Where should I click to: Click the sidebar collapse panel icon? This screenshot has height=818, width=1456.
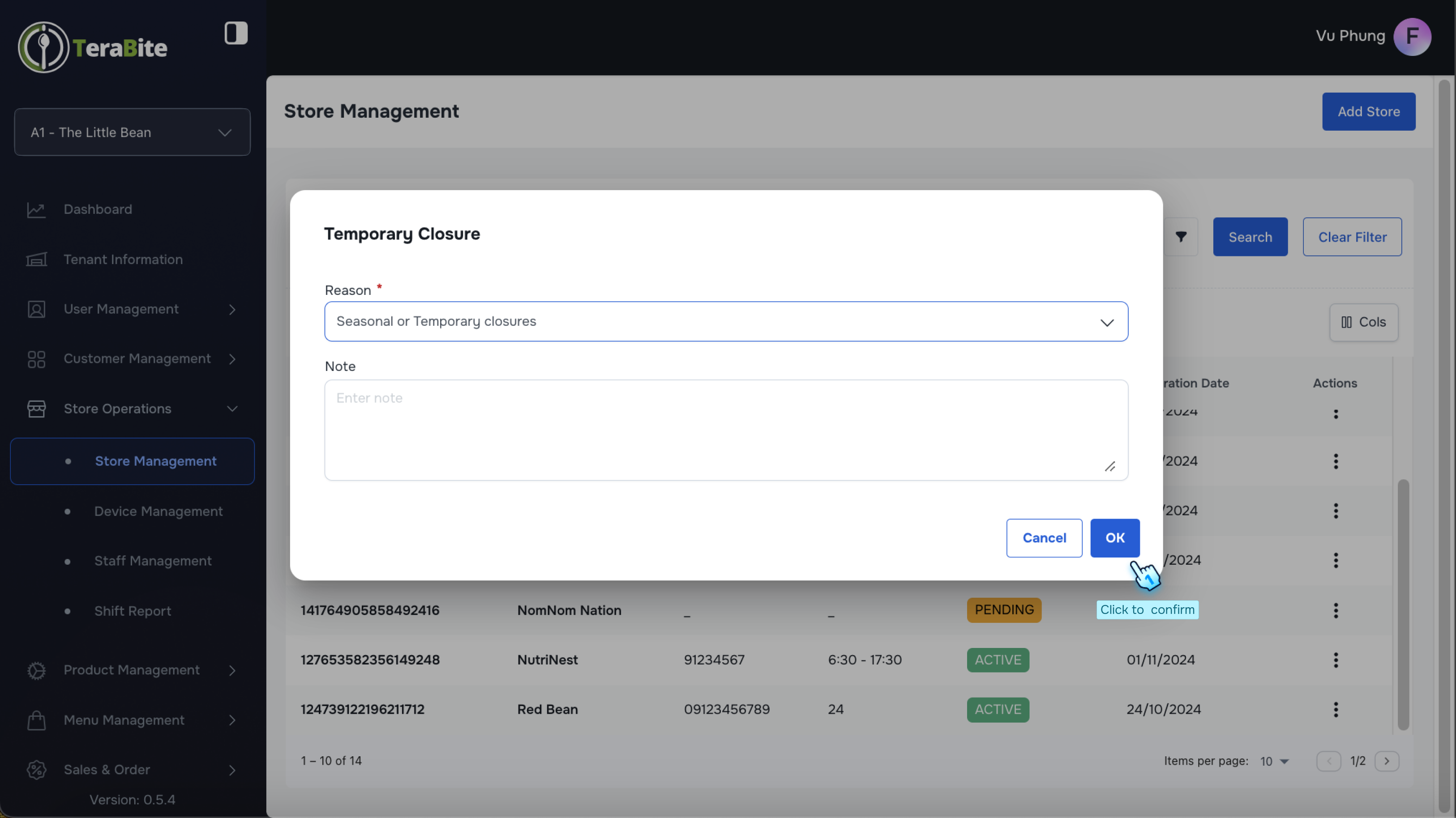(x=236, y=33)
